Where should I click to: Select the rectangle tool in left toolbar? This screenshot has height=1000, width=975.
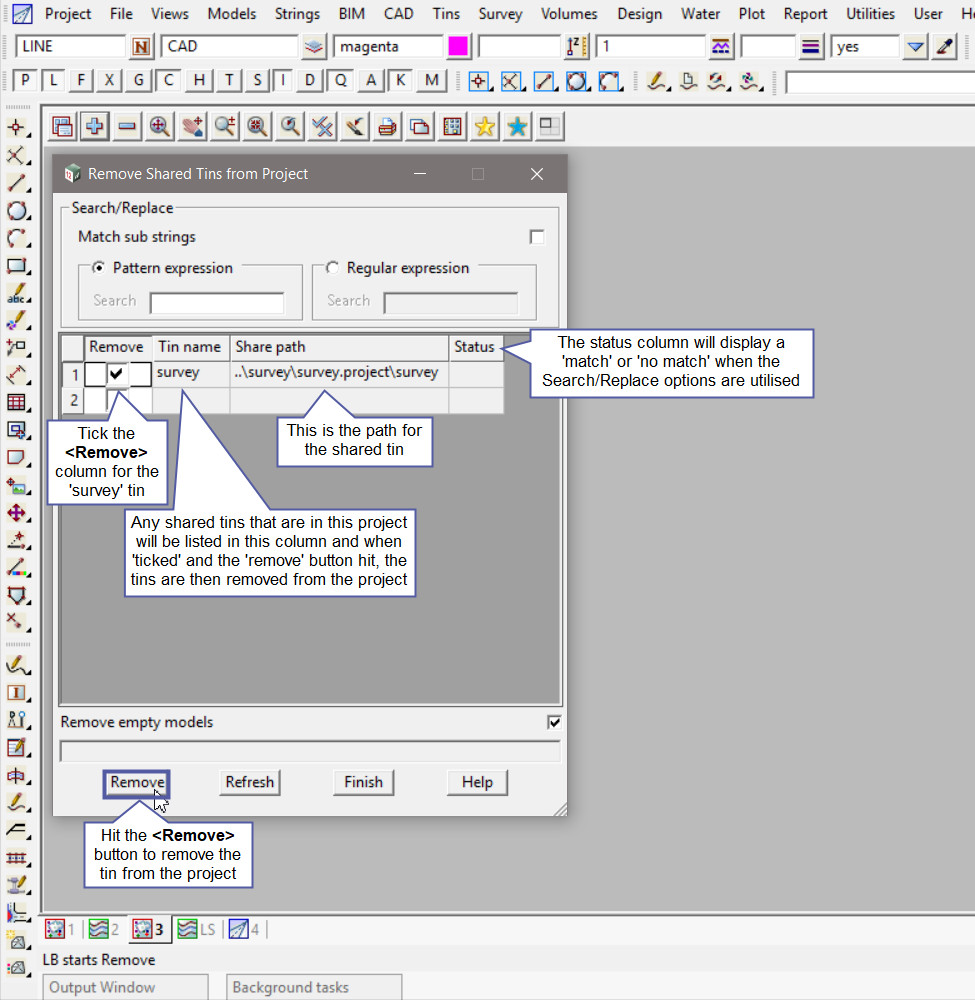[17, 267]
